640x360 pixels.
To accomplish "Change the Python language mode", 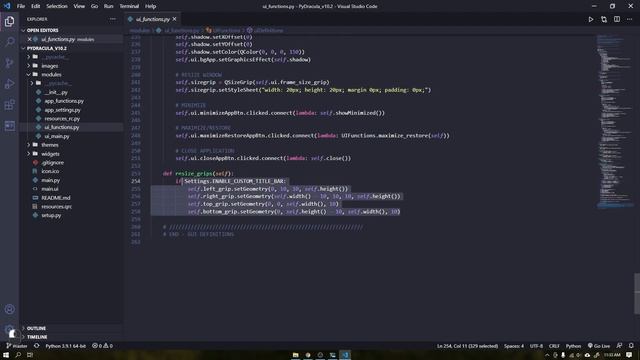I will (573, 346).
